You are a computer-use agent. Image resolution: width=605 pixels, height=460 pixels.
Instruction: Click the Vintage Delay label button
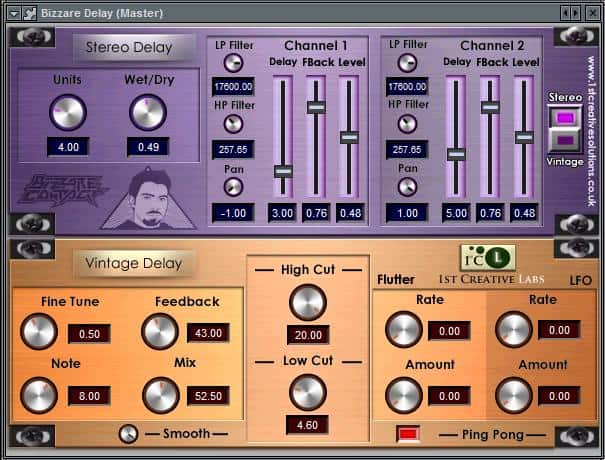[134, 264]
